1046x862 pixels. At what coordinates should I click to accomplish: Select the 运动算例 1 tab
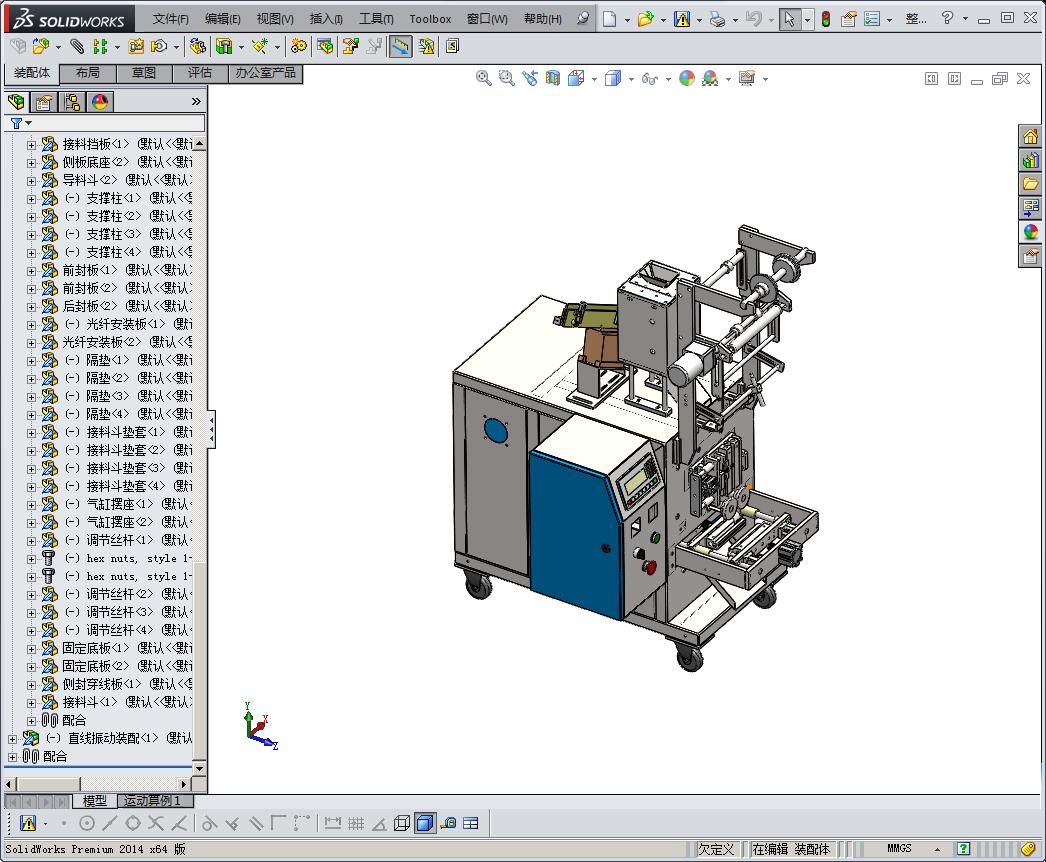tap(153, 801)
